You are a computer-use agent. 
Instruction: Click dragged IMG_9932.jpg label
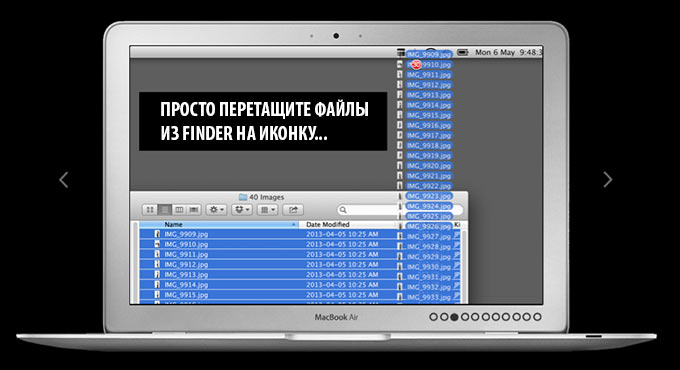point(429,287)
